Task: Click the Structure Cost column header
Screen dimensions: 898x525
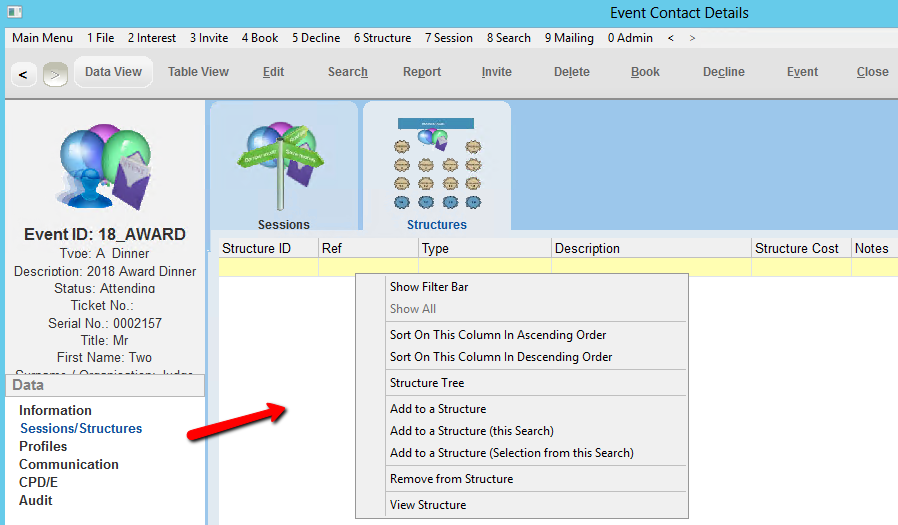Action: (796, 248)
